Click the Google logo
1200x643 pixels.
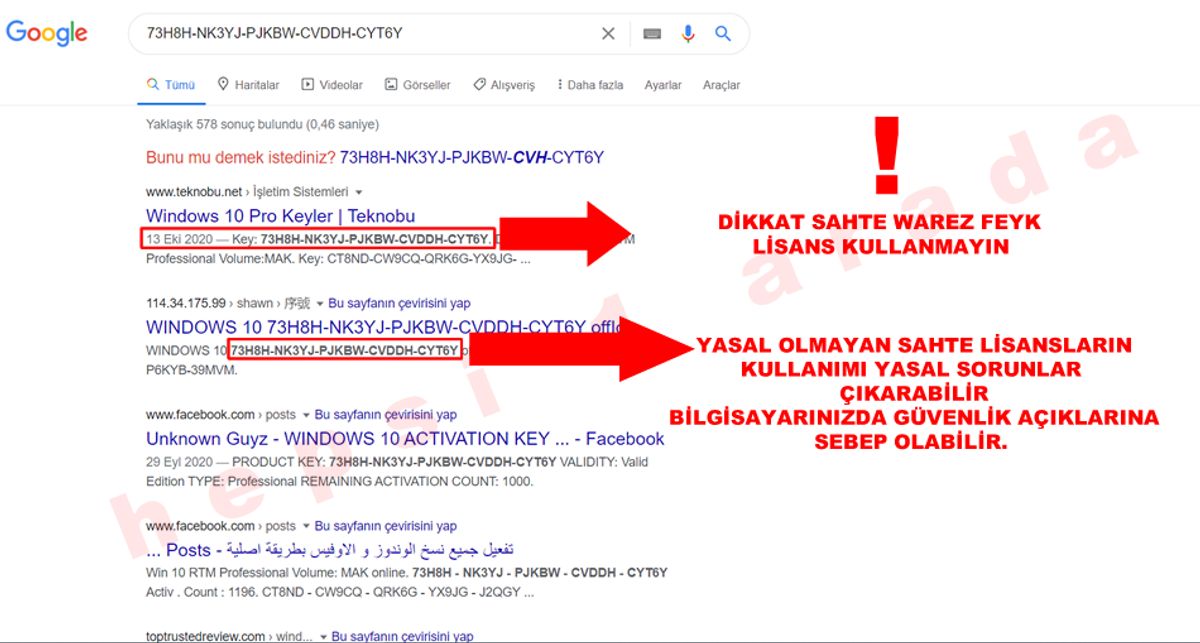coord(47,33)
